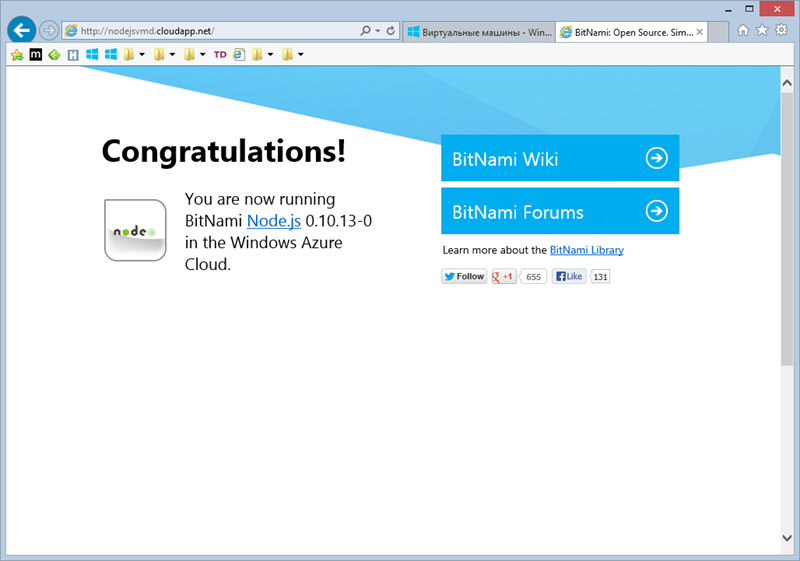This screenshot has height=561, width=800.
Task: Click the Facebook Like button
Action: pos(569,276)
